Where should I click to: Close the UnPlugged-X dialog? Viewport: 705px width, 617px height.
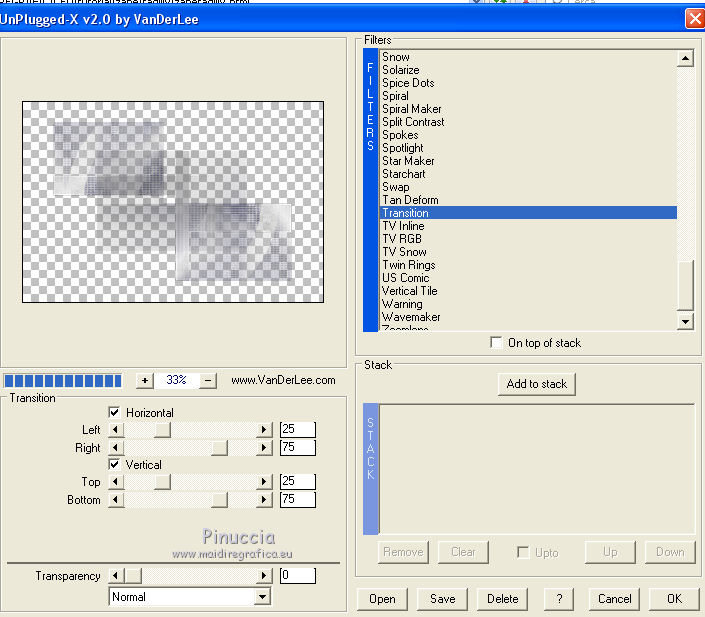695,19
